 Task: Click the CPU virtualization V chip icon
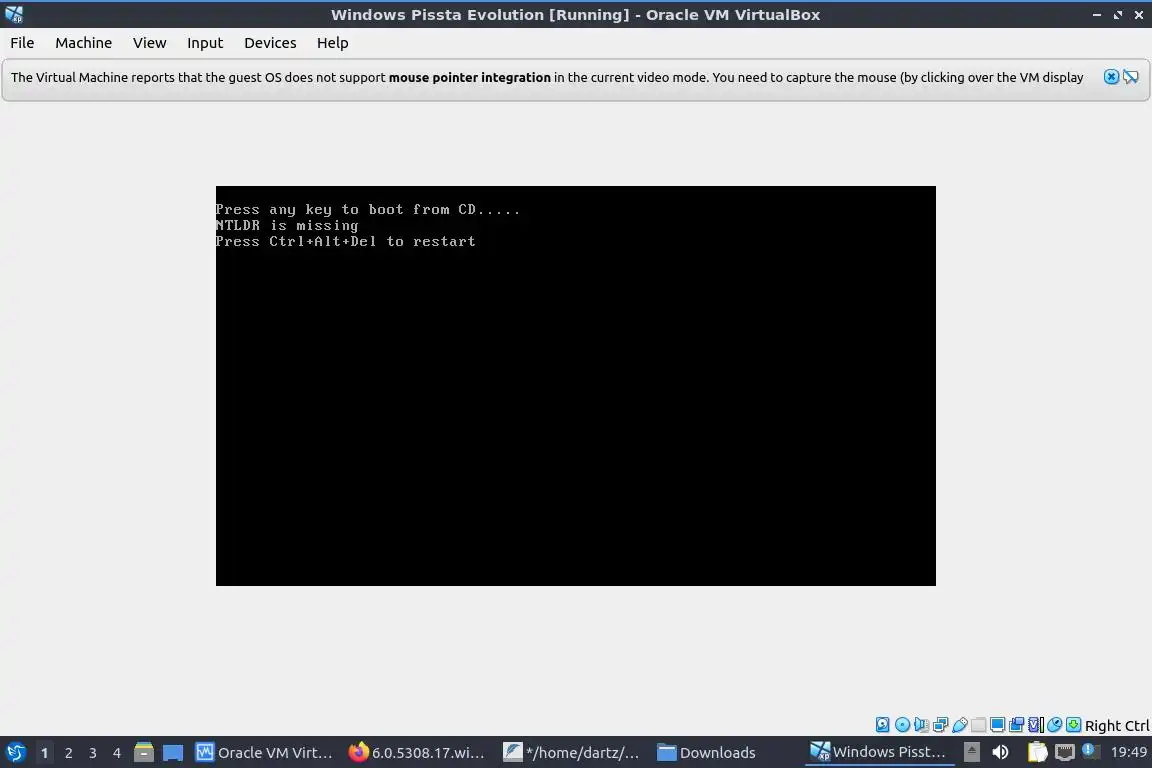[x=1035, y=725]
